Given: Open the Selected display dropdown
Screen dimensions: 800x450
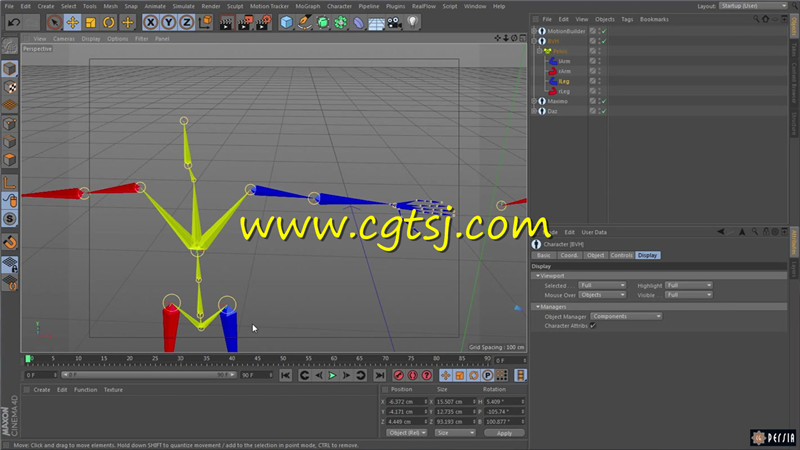Looking at the screenshot, I should click(602, 285).
